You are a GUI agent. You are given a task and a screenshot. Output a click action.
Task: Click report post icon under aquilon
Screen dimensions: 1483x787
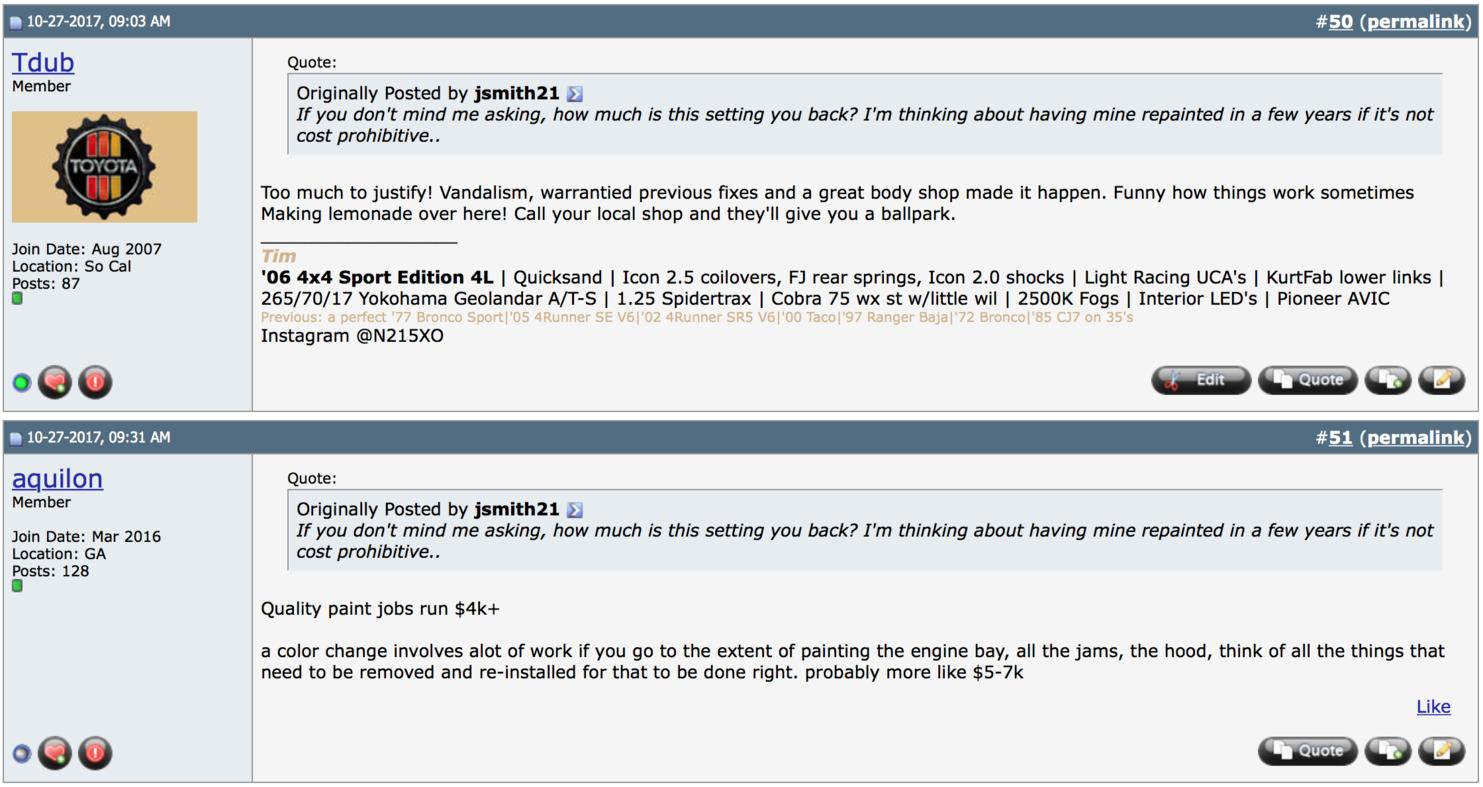click(x=95, y=753)
